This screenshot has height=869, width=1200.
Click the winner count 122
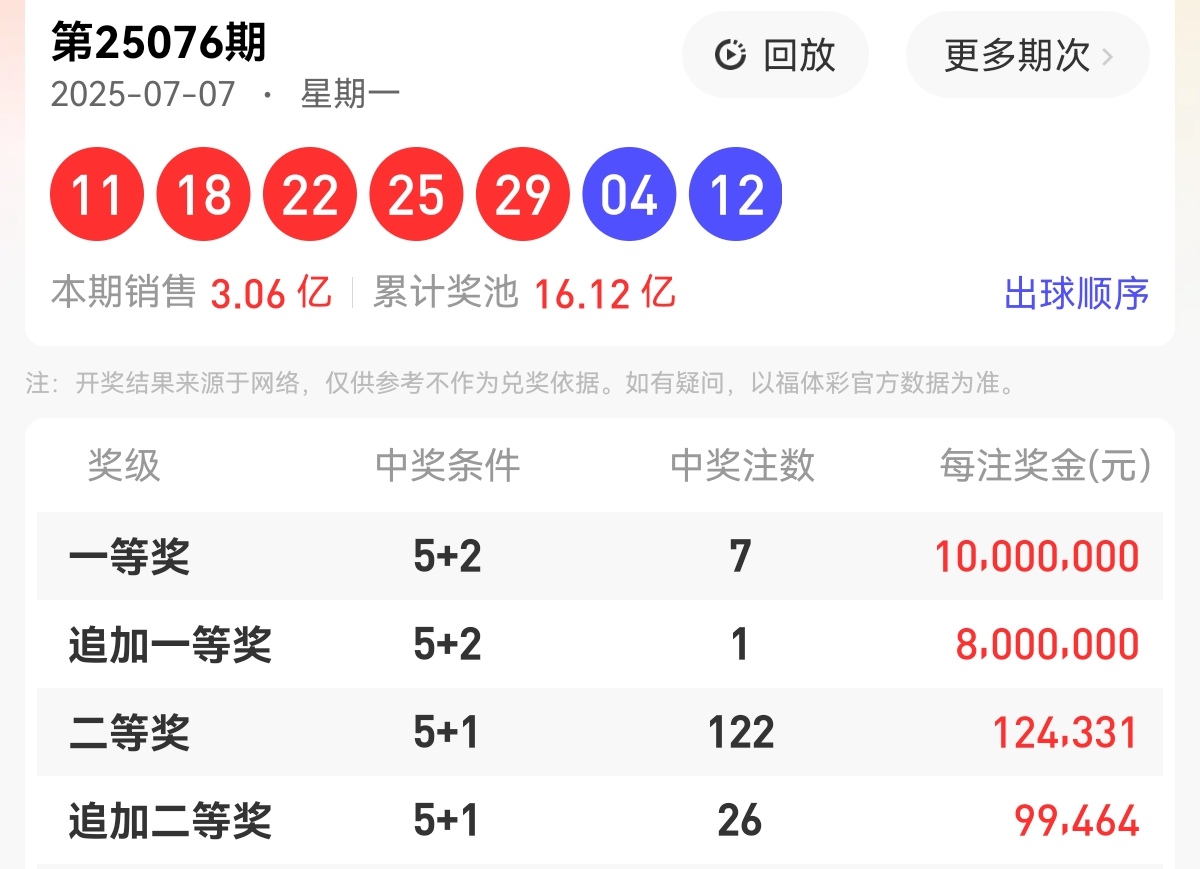(x=741, y=733)
